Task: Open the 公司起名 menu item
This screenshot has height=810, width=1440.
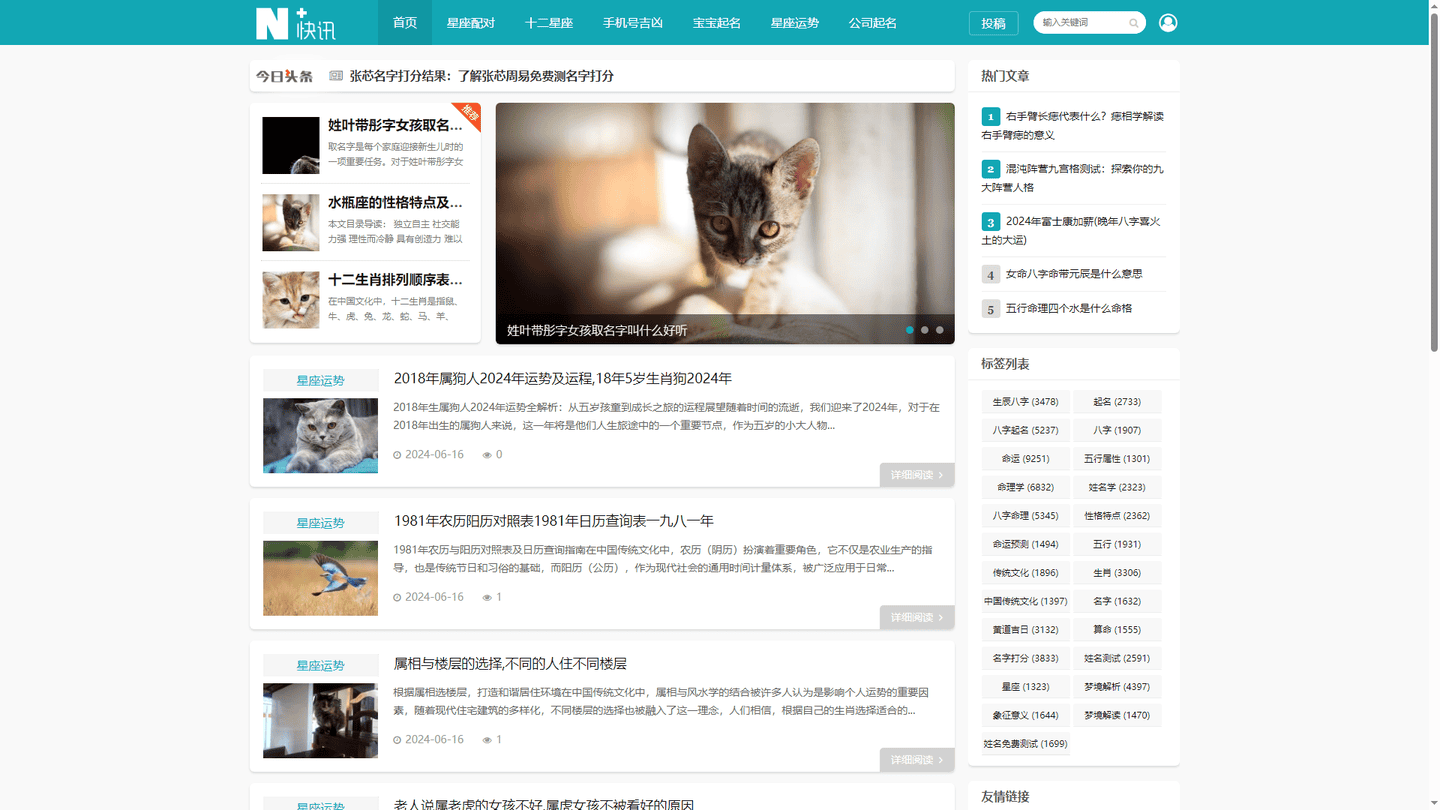Action: pyautogui.click(x=873, y=22)
